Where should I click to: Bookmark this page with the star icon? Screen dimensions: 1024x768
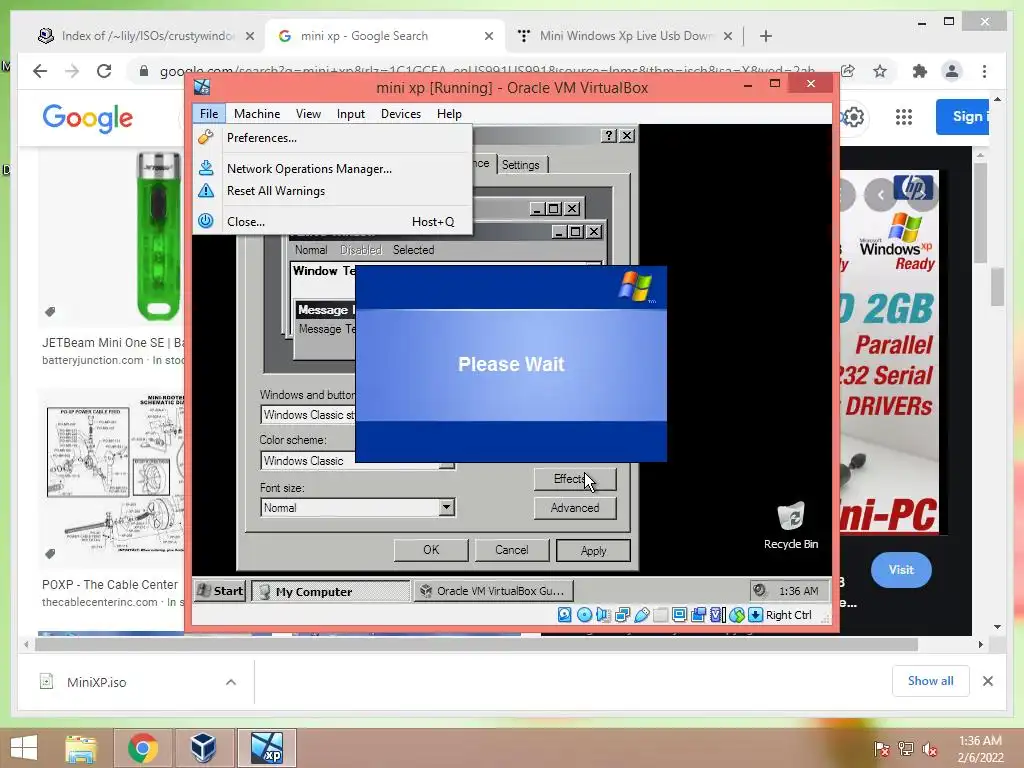click(880, 71)
